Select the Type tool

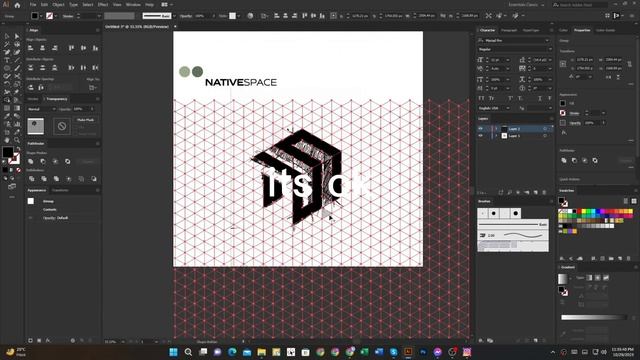[x=7, y=60]
